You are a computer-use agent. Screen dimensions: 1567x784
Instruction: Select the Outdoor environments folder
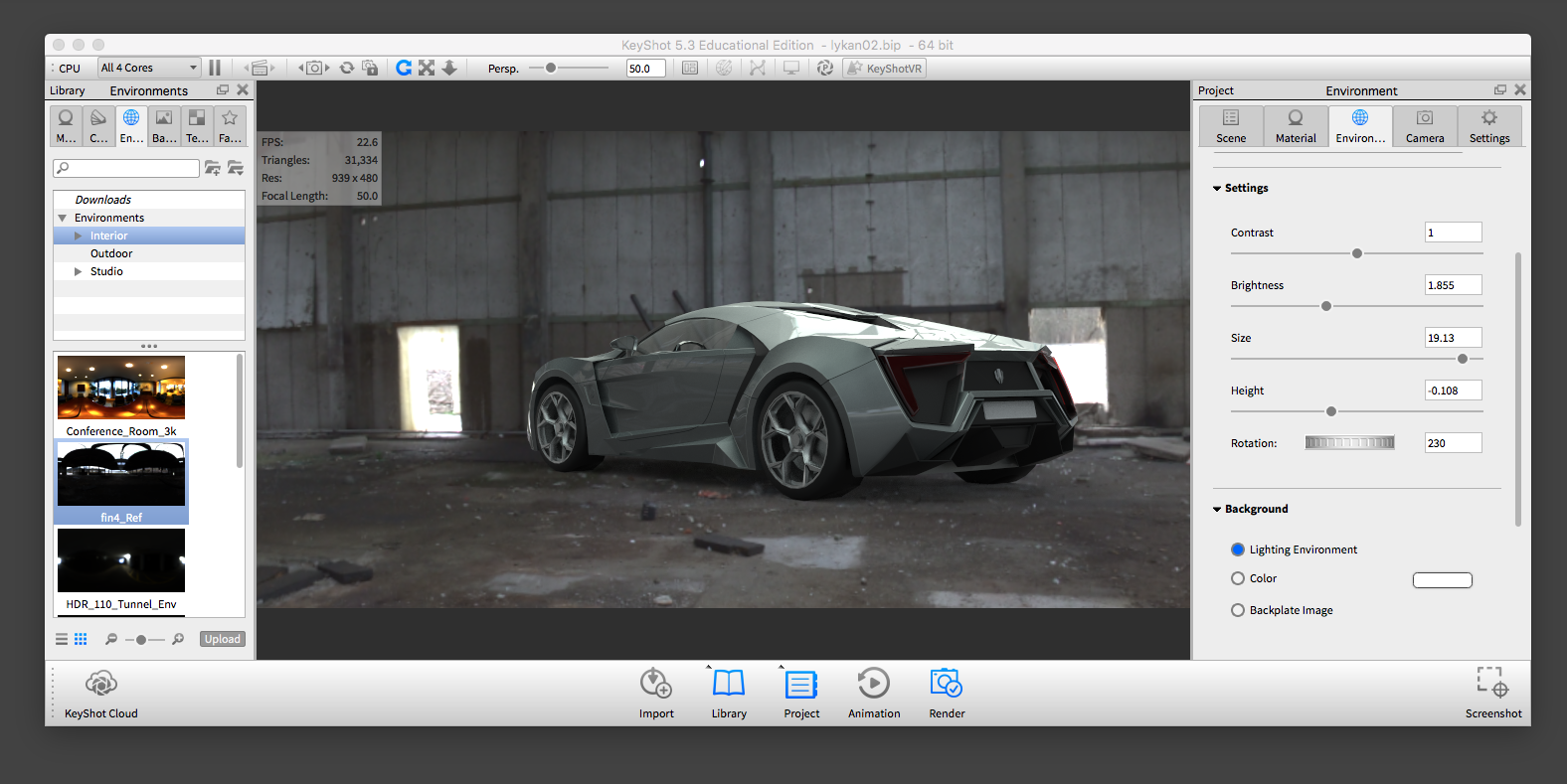[x=111, y=253]
